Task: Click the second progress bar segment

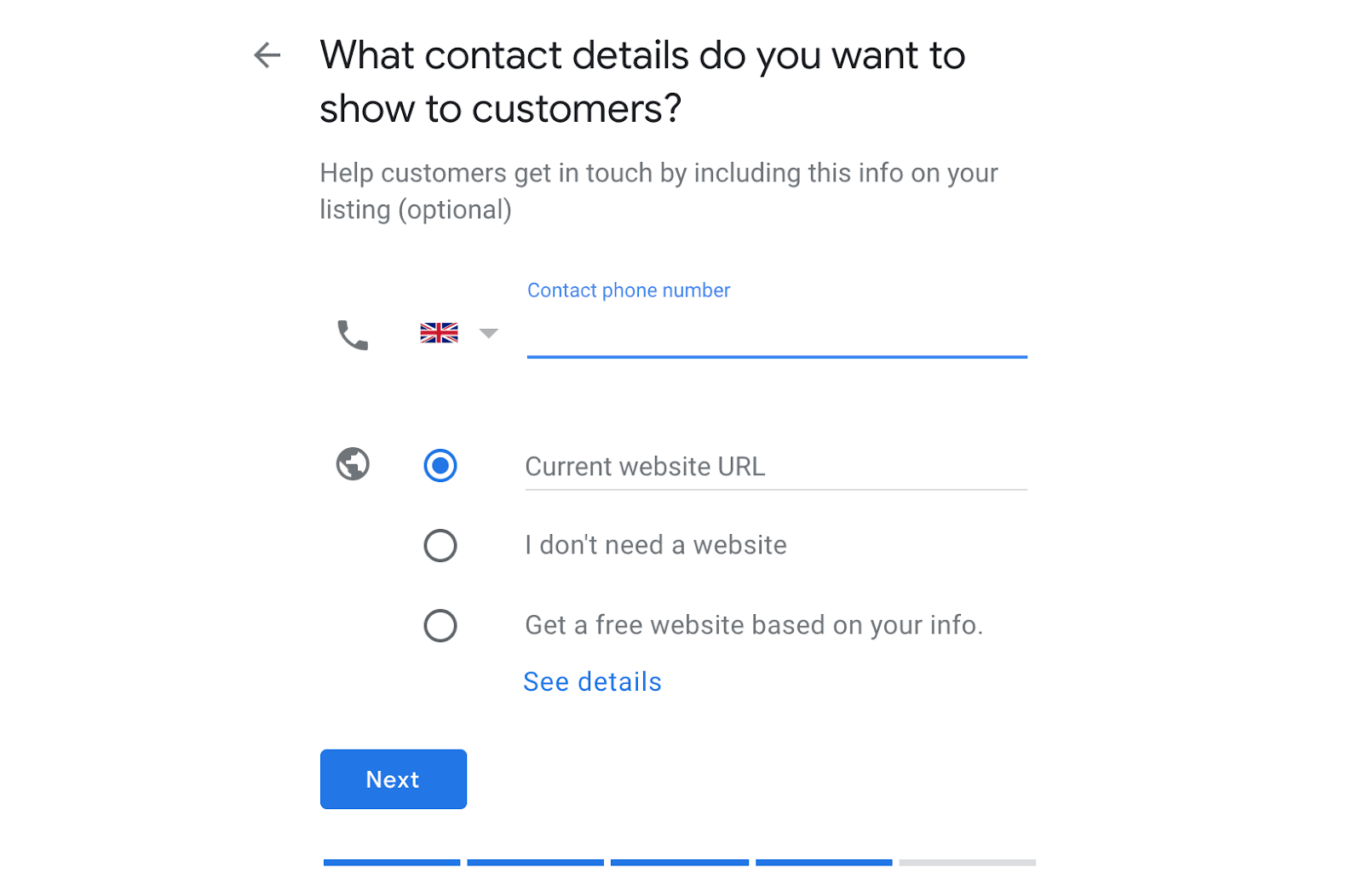Action: pos(535,863)
